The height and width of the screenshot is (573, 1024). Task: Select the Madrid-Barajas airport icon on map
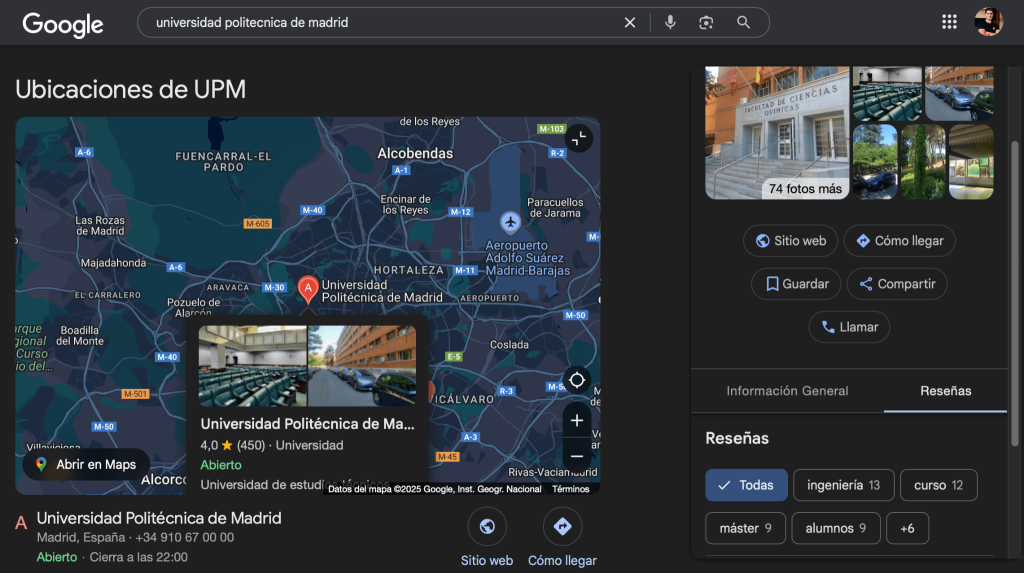[x=510, y=223]
